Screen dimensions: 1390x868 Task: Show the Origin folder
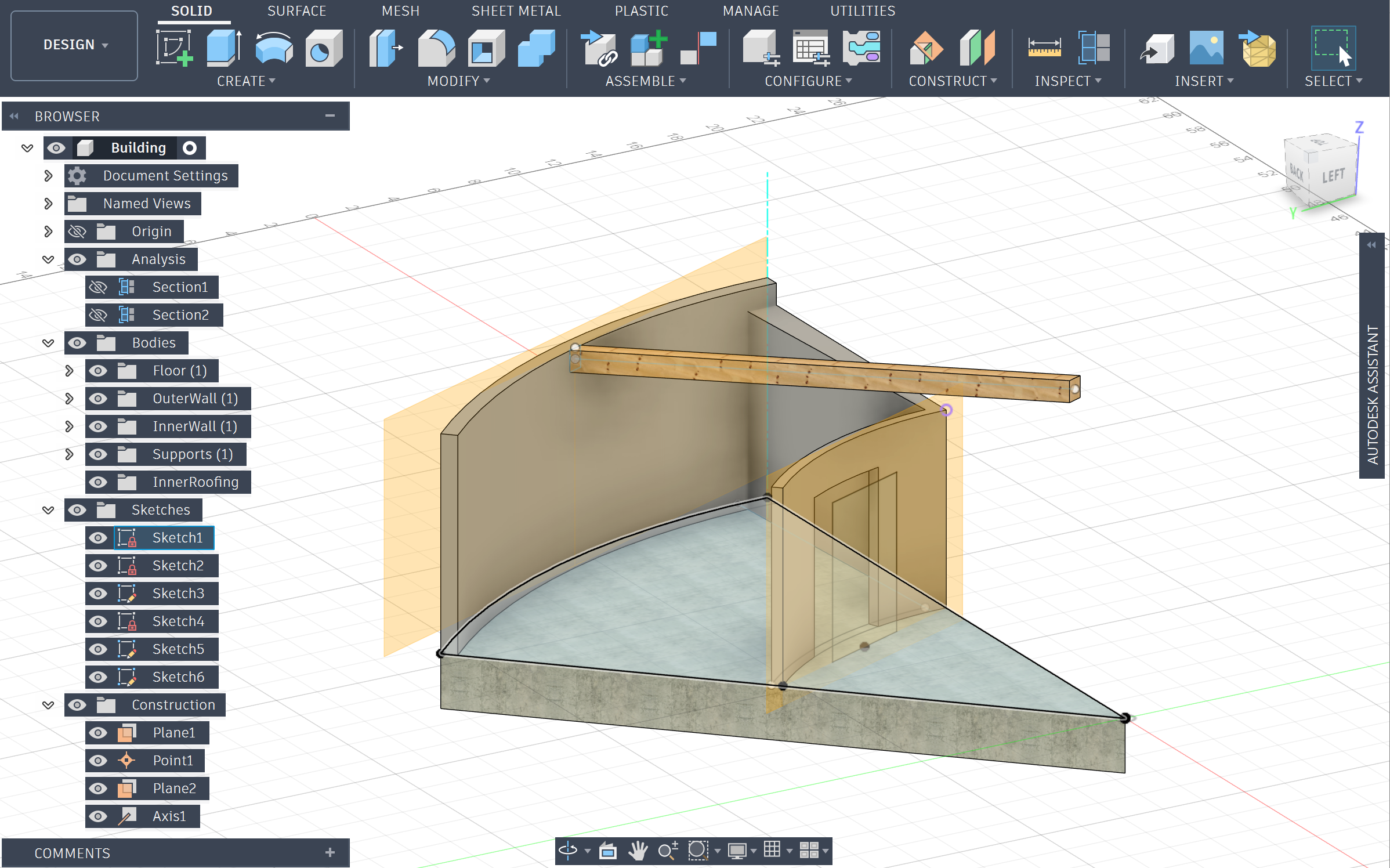click(77, 232)
